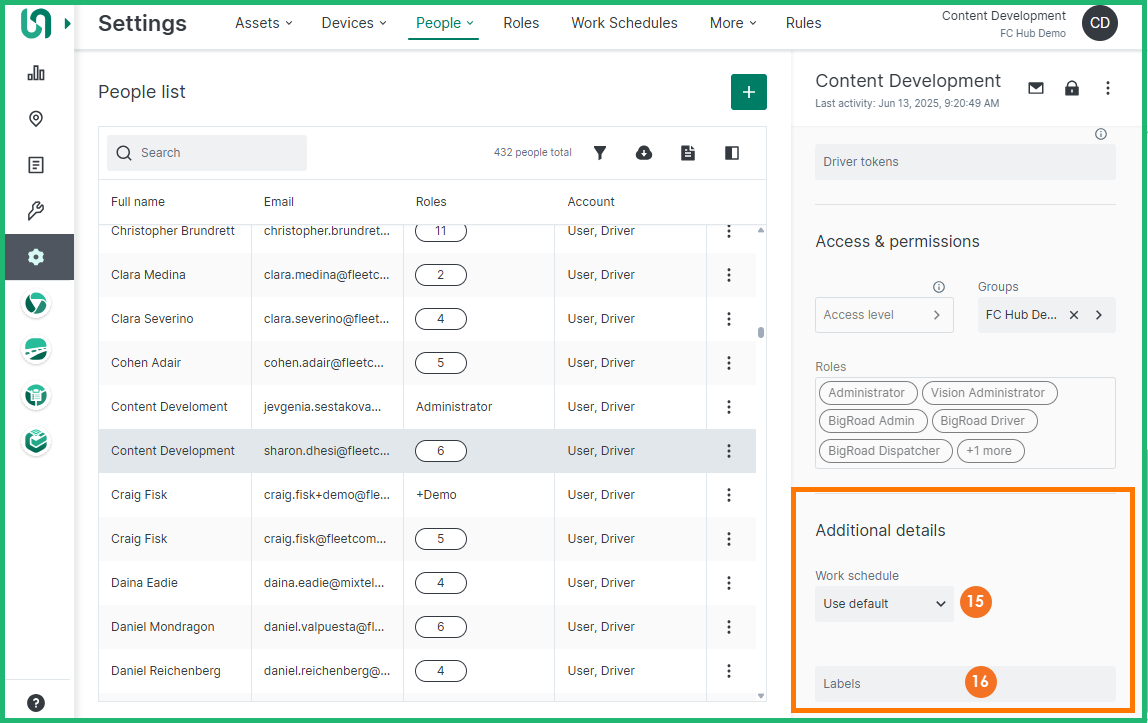Switch to the Work Schedules tab
The height and width of the screenshot is (723, 1148).
tap(624, 23)
